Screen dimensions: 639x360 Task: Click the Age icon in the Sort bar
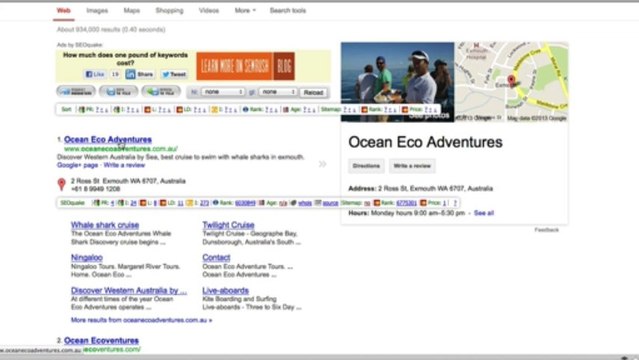tap(286, 109)
